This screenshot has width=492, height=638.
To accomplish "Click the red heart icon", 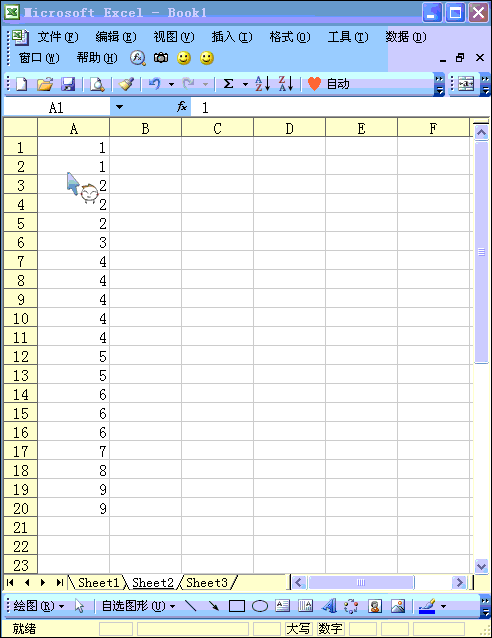I will 314,84.
